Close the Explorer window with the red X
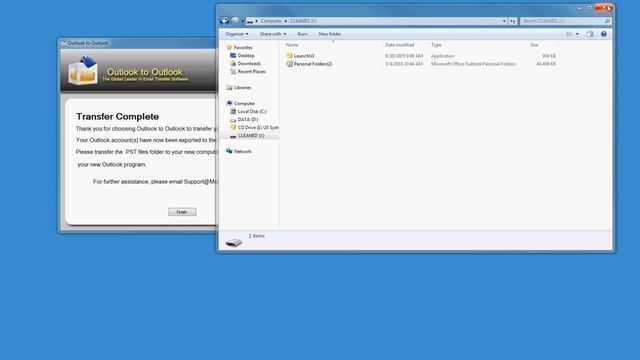640x360 pixels. click(604, 7)
